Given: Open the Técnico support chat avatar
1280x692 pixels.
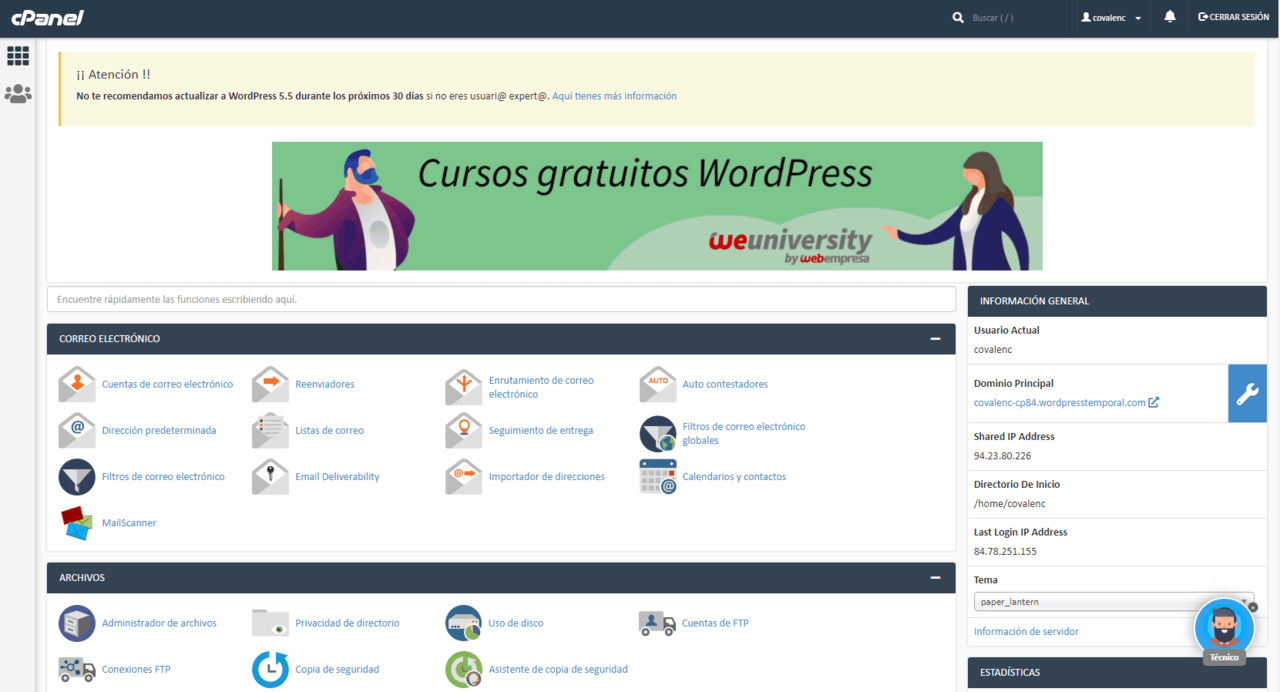Looking at the screenshot, I should coord(1224,627).
